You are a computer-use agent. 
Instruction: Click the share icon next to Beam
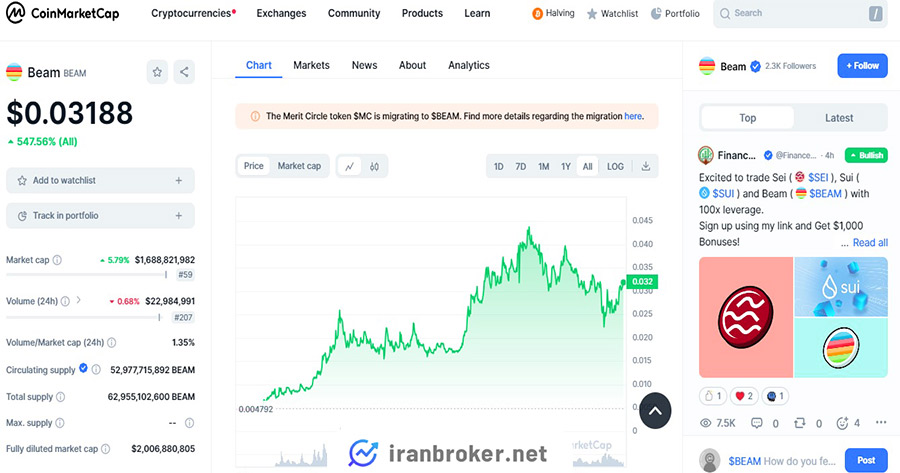pyautogui.click(x=184, y=72)
